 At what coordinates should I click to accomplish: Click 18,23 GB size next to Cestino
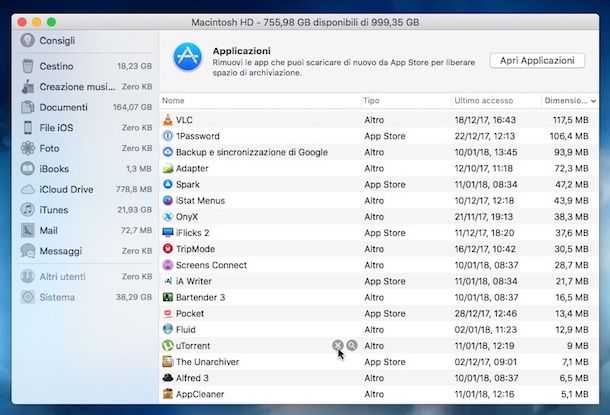135,66
